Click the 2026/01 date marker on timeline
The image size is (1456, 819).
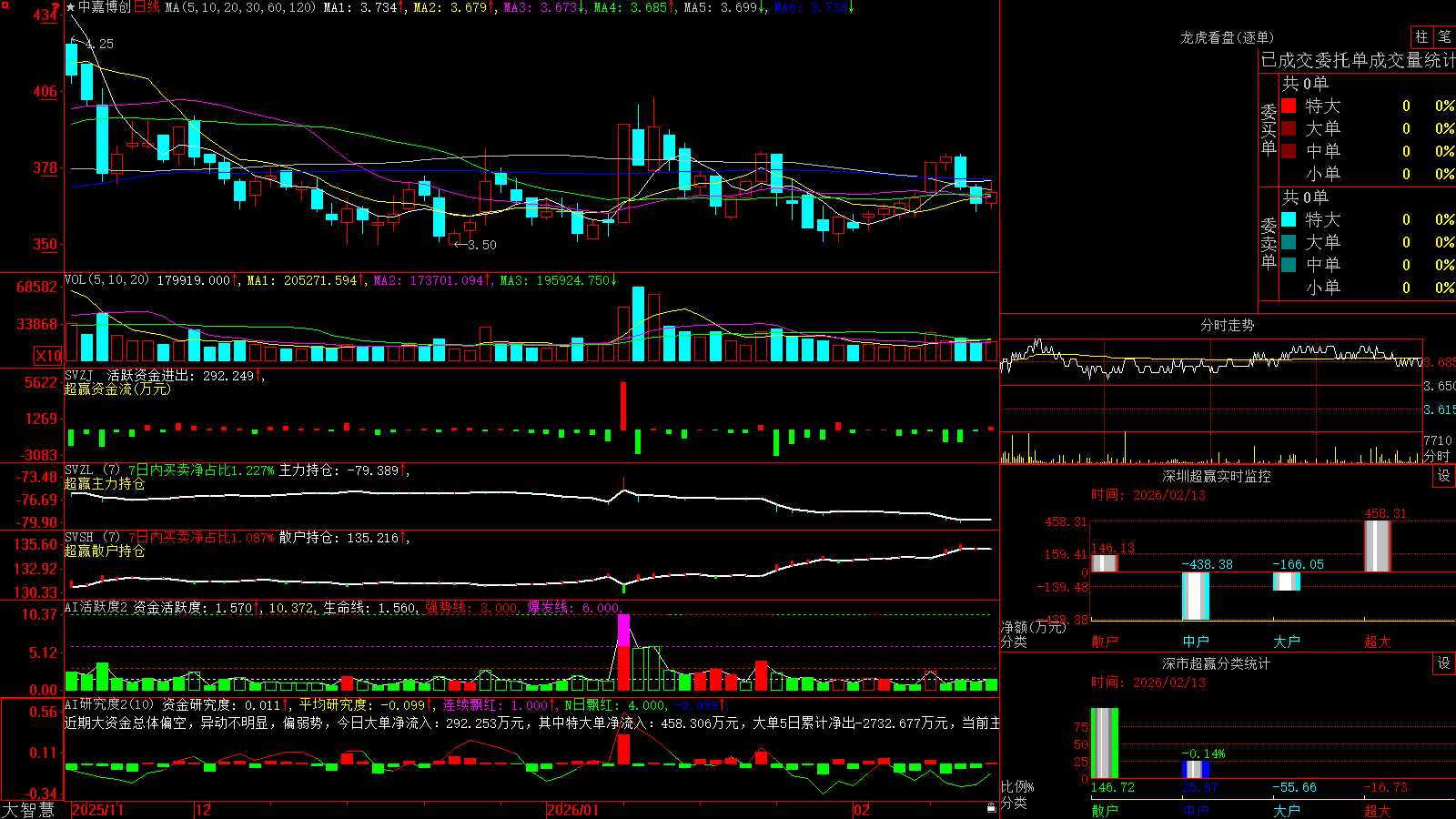[573, 810]
